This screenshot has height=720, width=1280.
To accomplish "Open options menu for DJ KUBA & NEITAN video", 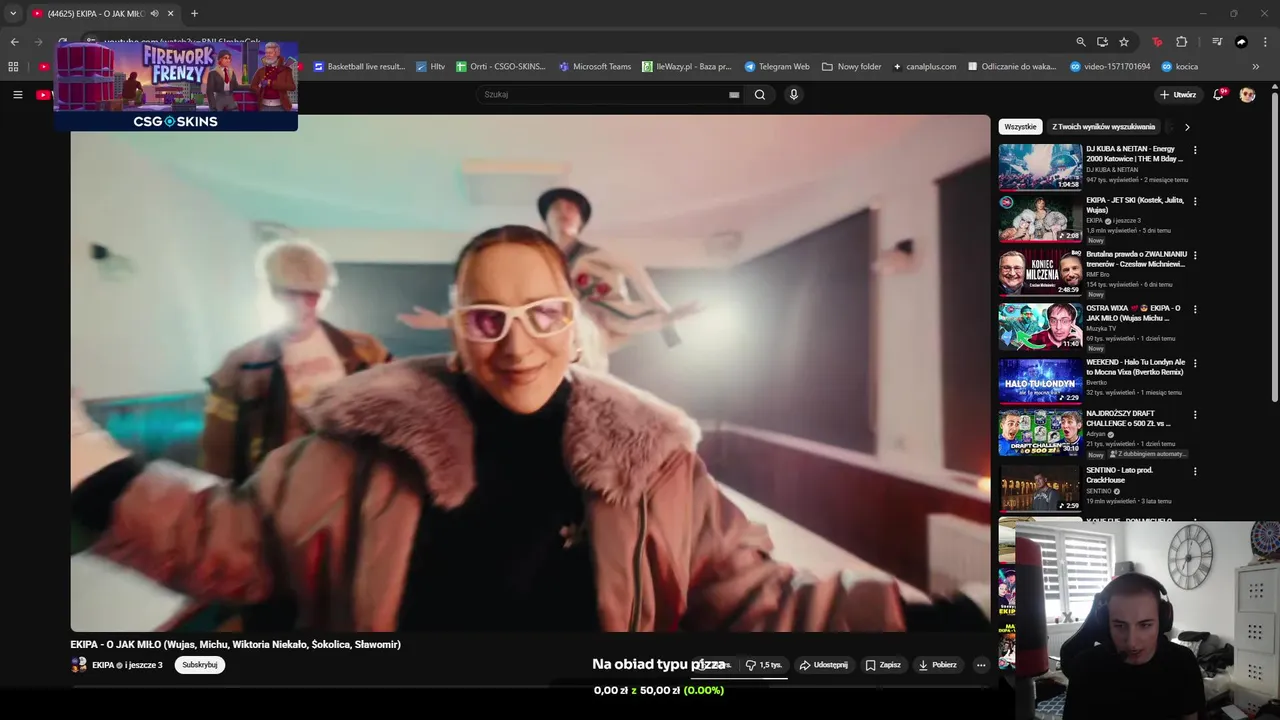I will click(1195, 150).
